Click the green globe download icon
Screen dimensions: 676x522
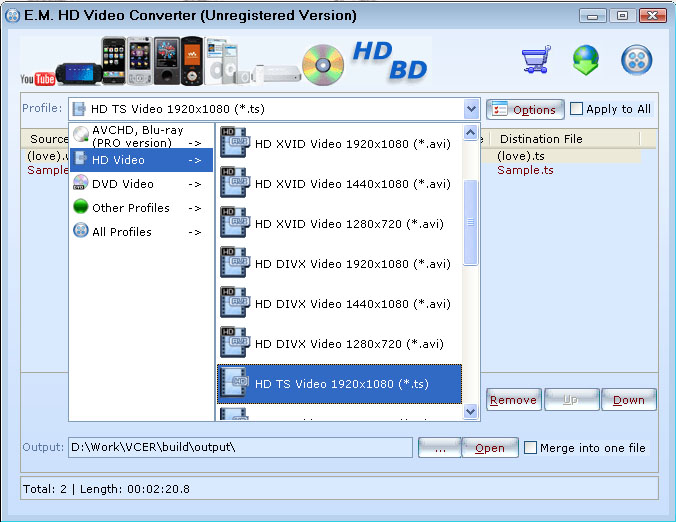coord(586,60)
